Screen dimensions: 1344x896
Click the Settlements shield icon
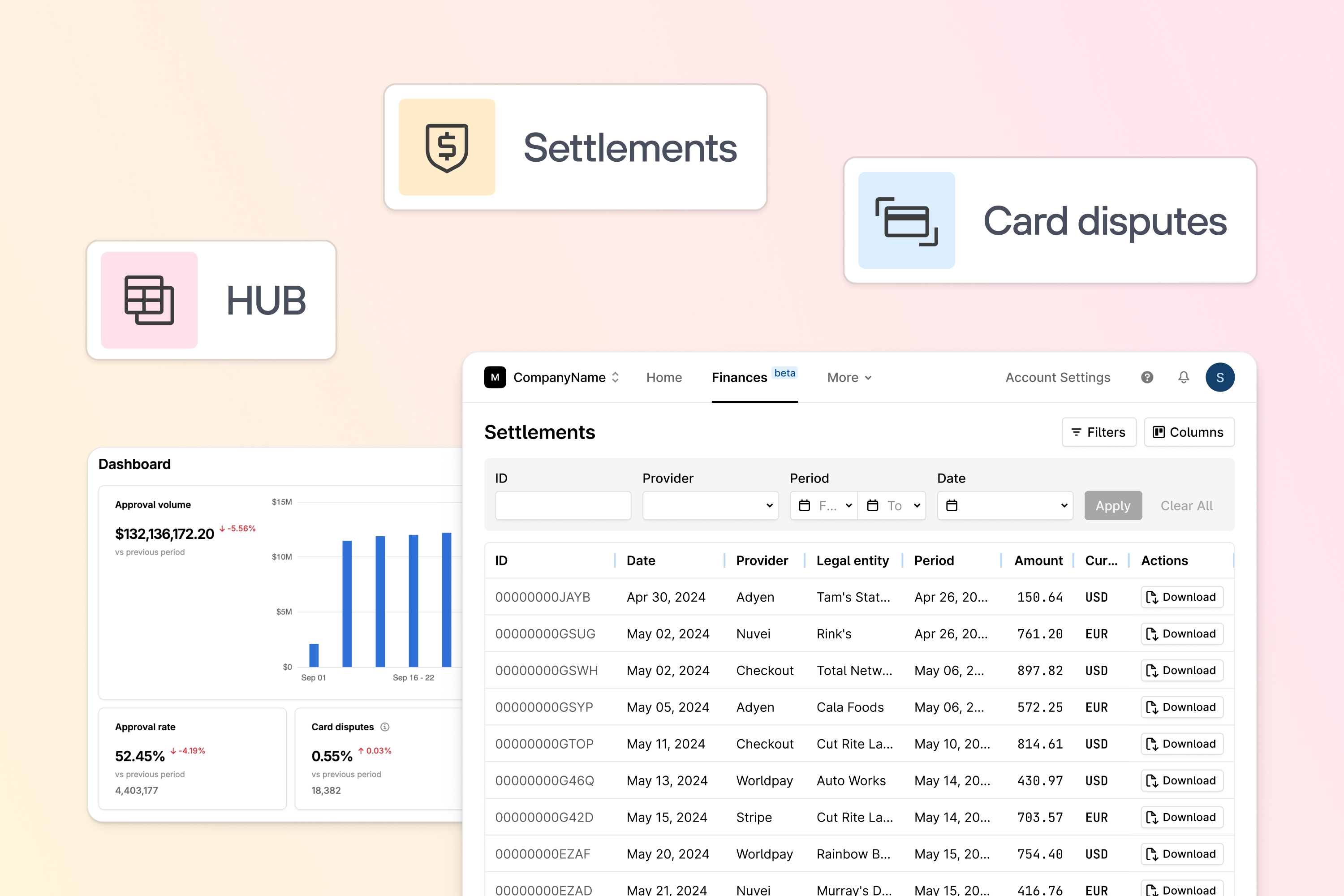click(x=448, y=147)
